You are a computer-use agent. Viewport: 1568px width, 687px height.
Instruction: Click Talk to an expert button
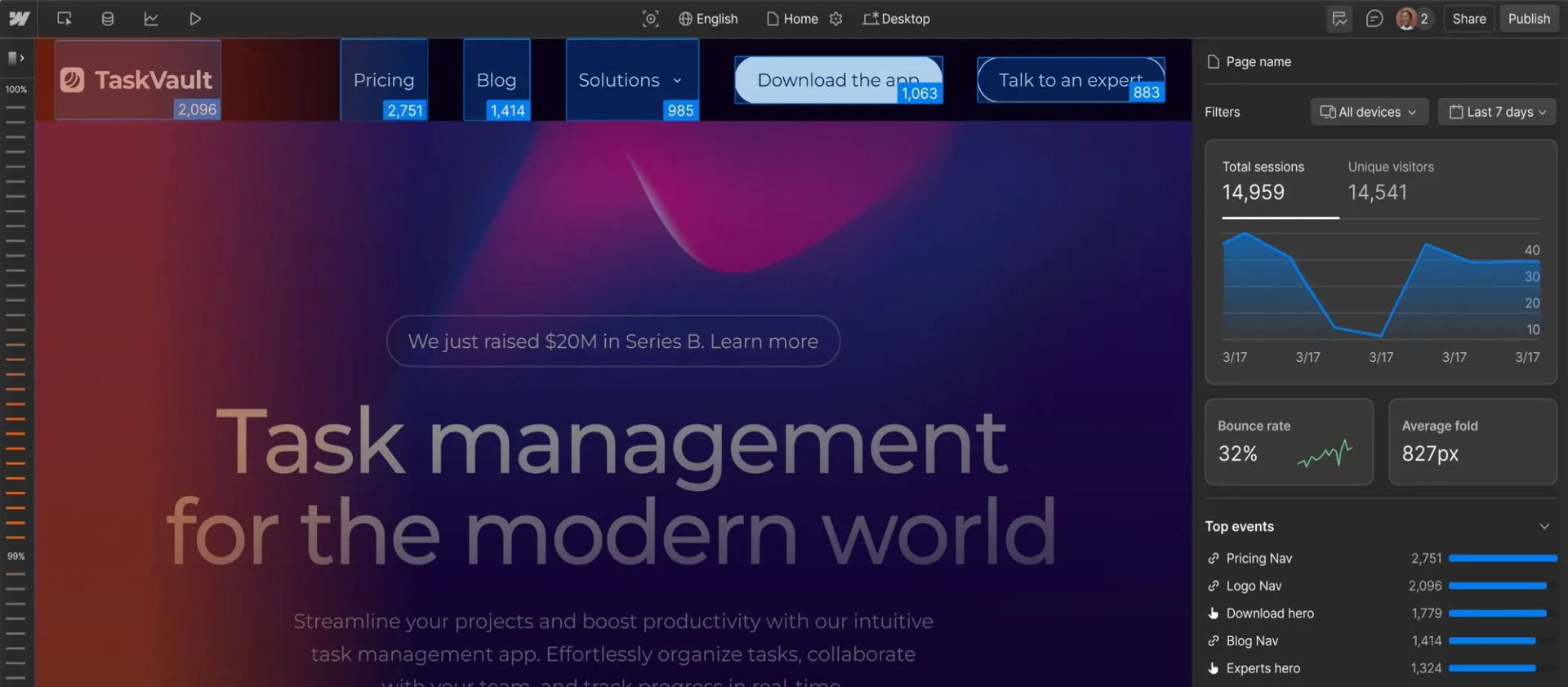(1071, 80)
